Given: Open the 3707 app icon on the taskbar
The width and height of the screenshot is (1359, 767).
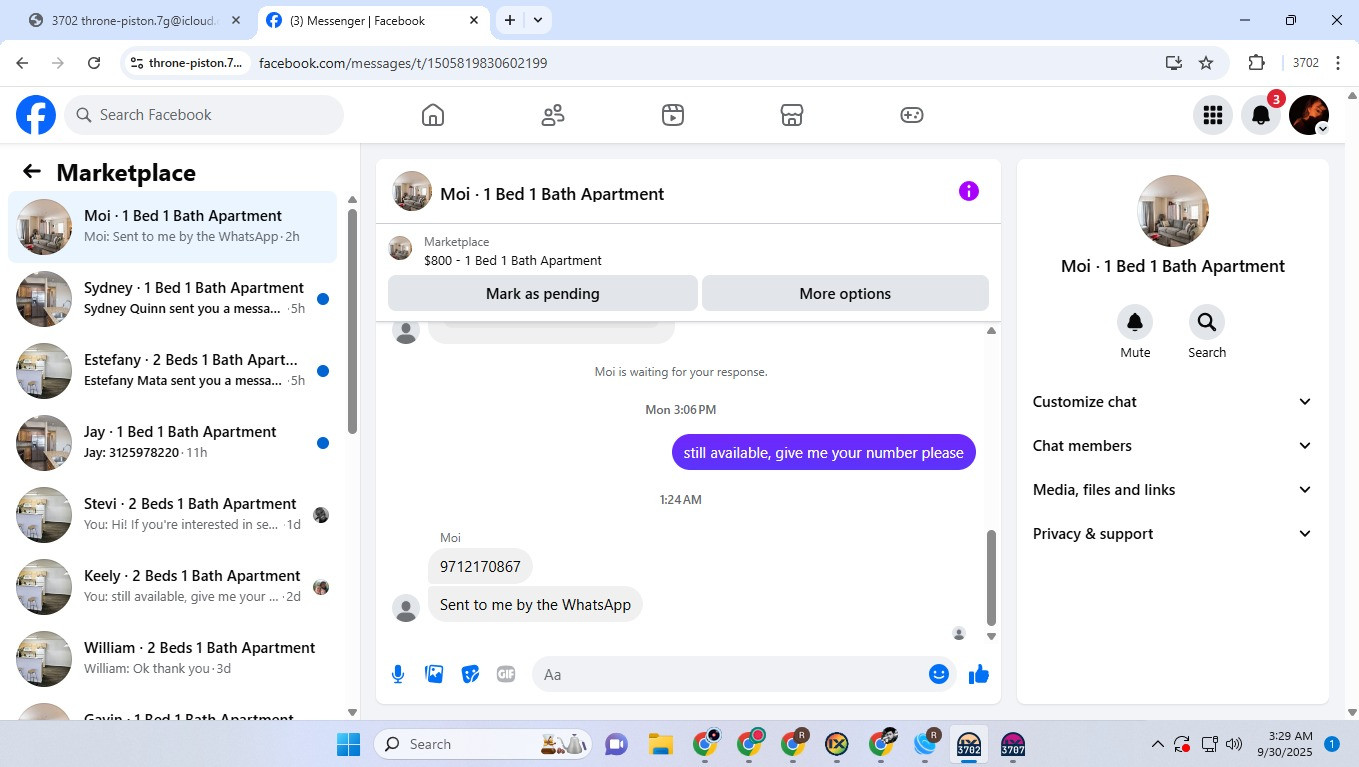Looking at the screenshot, I should click(x=1012, y=744).
